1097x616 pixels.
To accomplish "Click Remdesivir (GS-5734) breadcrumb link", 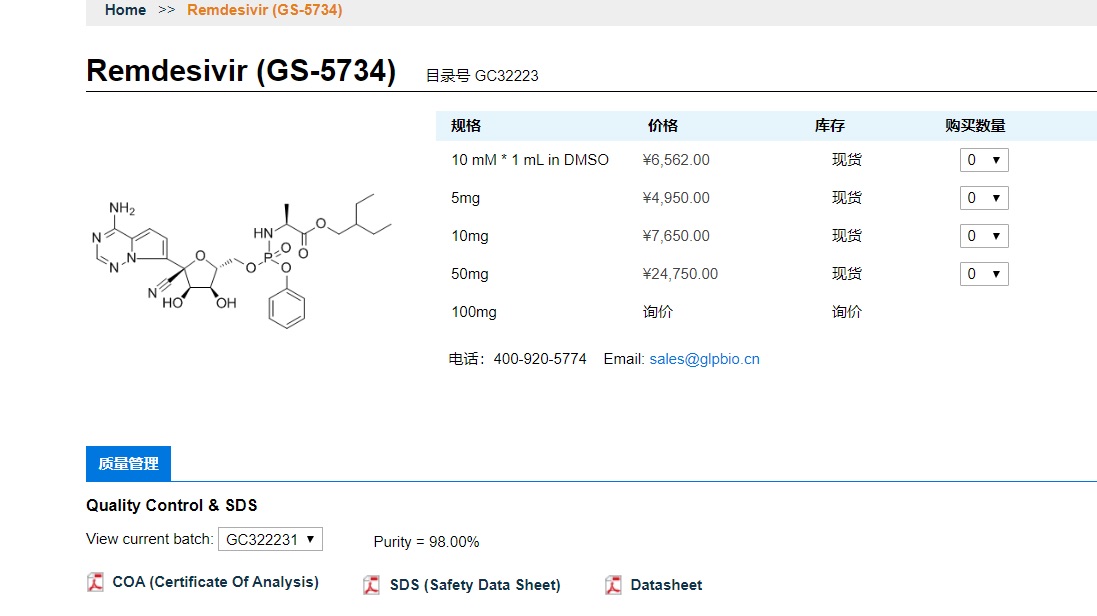I will point(264,10).
